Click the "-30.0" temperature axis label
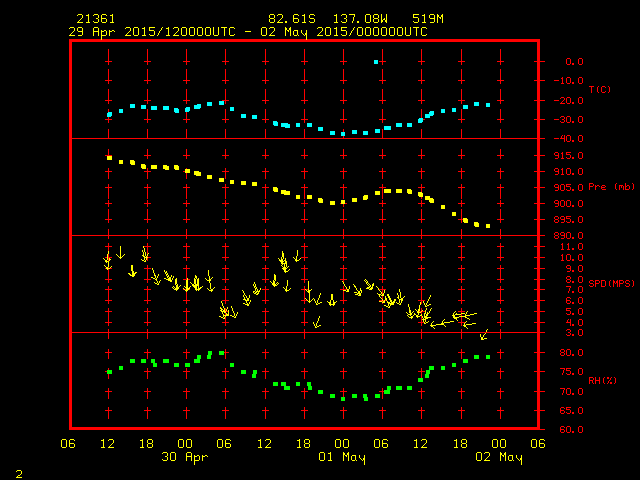This screenshot has width=640, height=480. (x=569, y=120)
